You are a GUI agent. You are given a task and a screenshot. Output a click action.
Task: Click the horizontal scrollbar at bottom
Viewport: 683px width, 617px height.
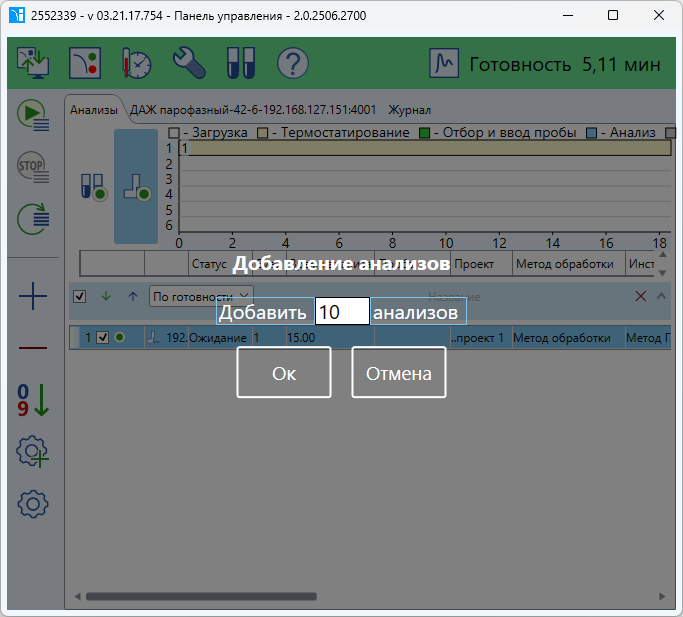tap(200, 596)
